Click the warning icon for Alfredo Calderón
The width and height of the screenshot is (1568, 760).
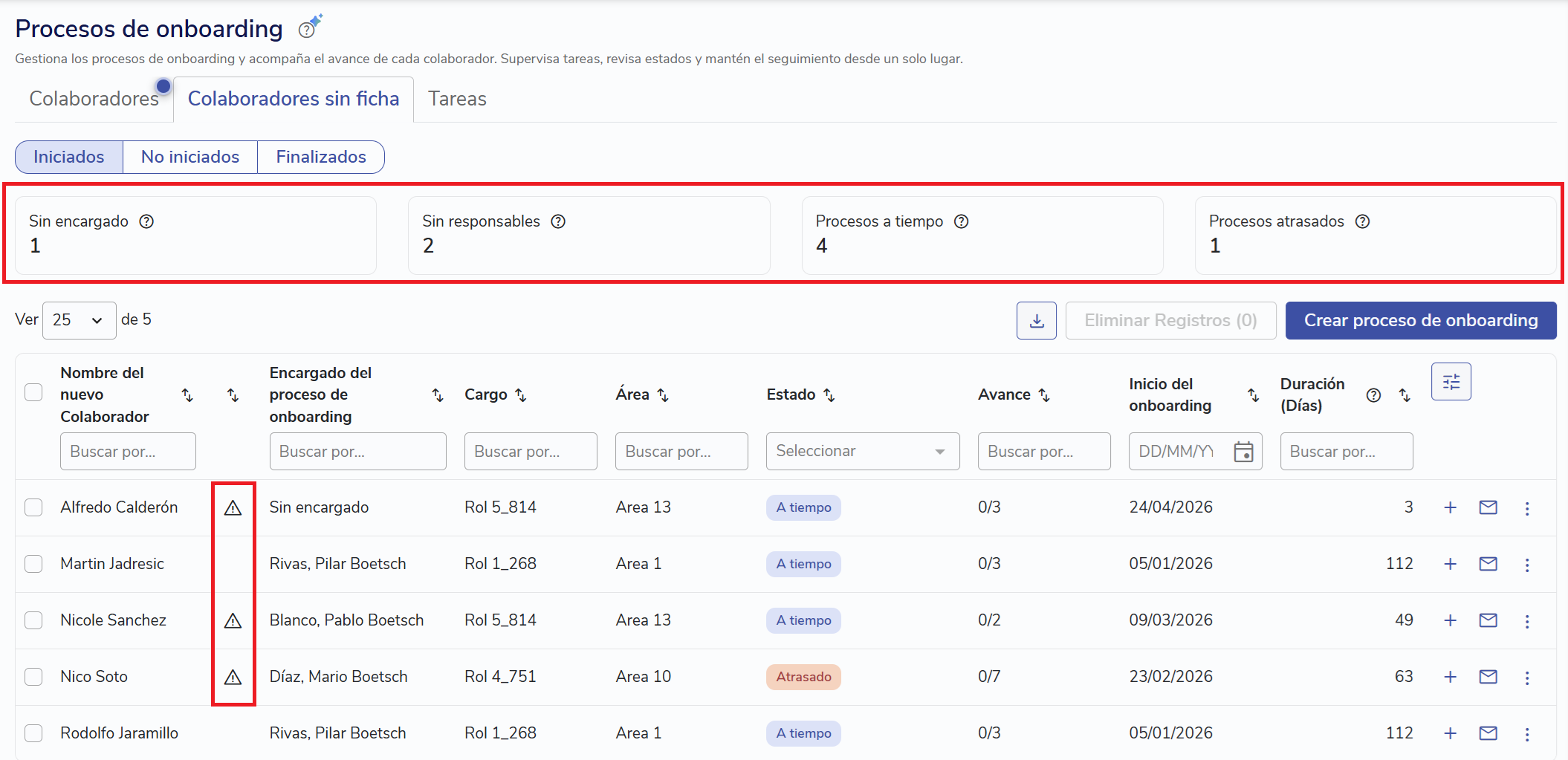(x=233, y=508)
